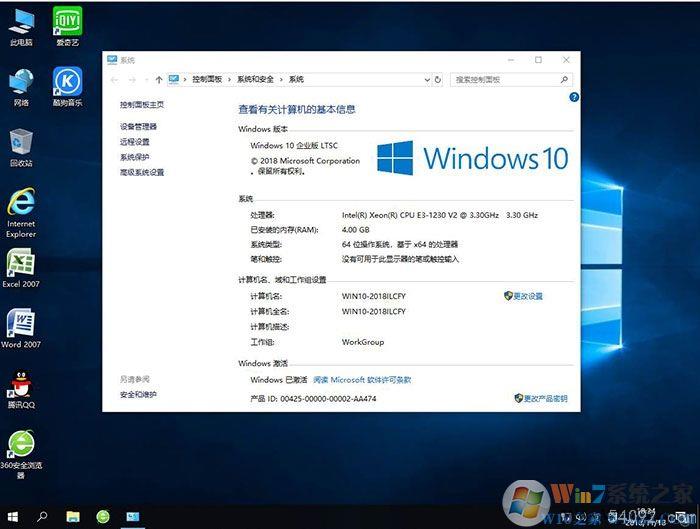Select the Word 2007 desktop shortcut
700x529 pixels.
click(x=21, y=324)
